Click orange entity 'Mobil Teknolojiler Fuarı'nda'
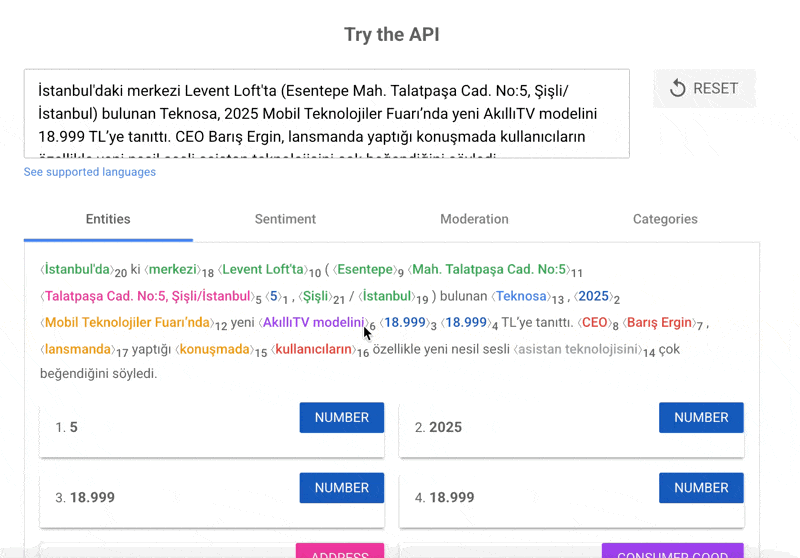This screenshot has height=558, width=800. click(128, 323)
